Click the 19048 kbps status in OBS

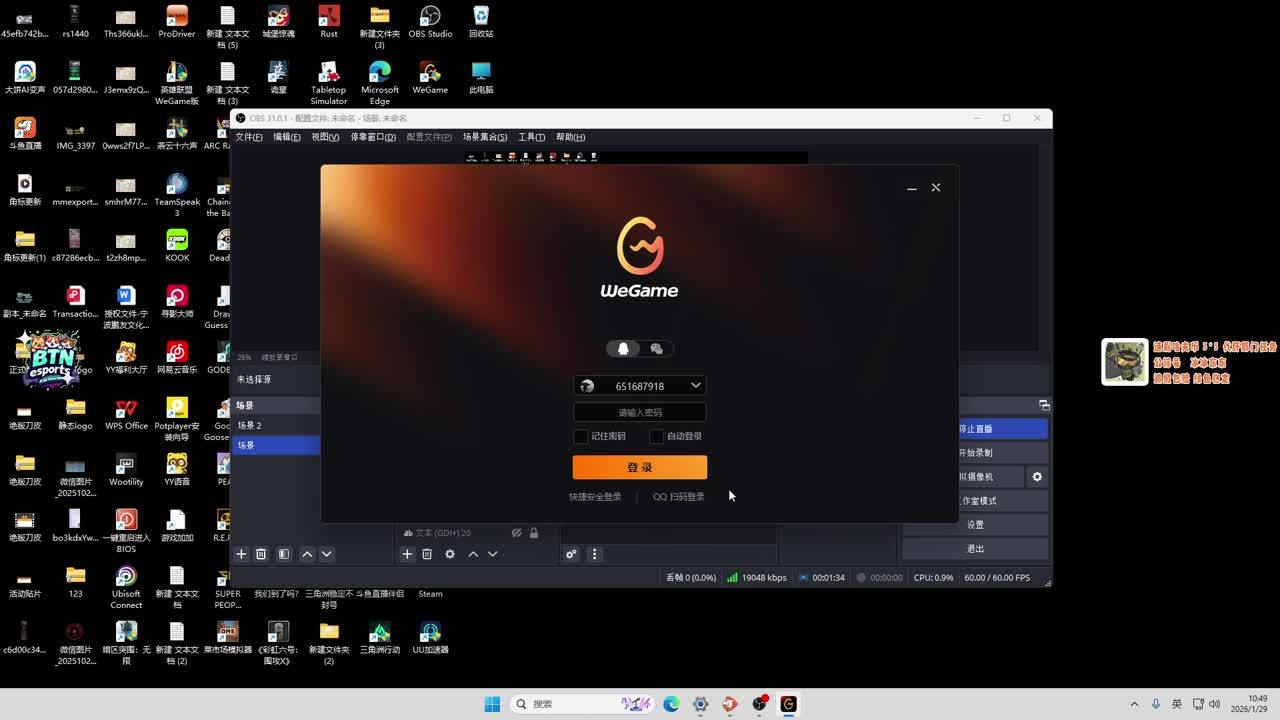pyautogui.click(x=757, y=578)
